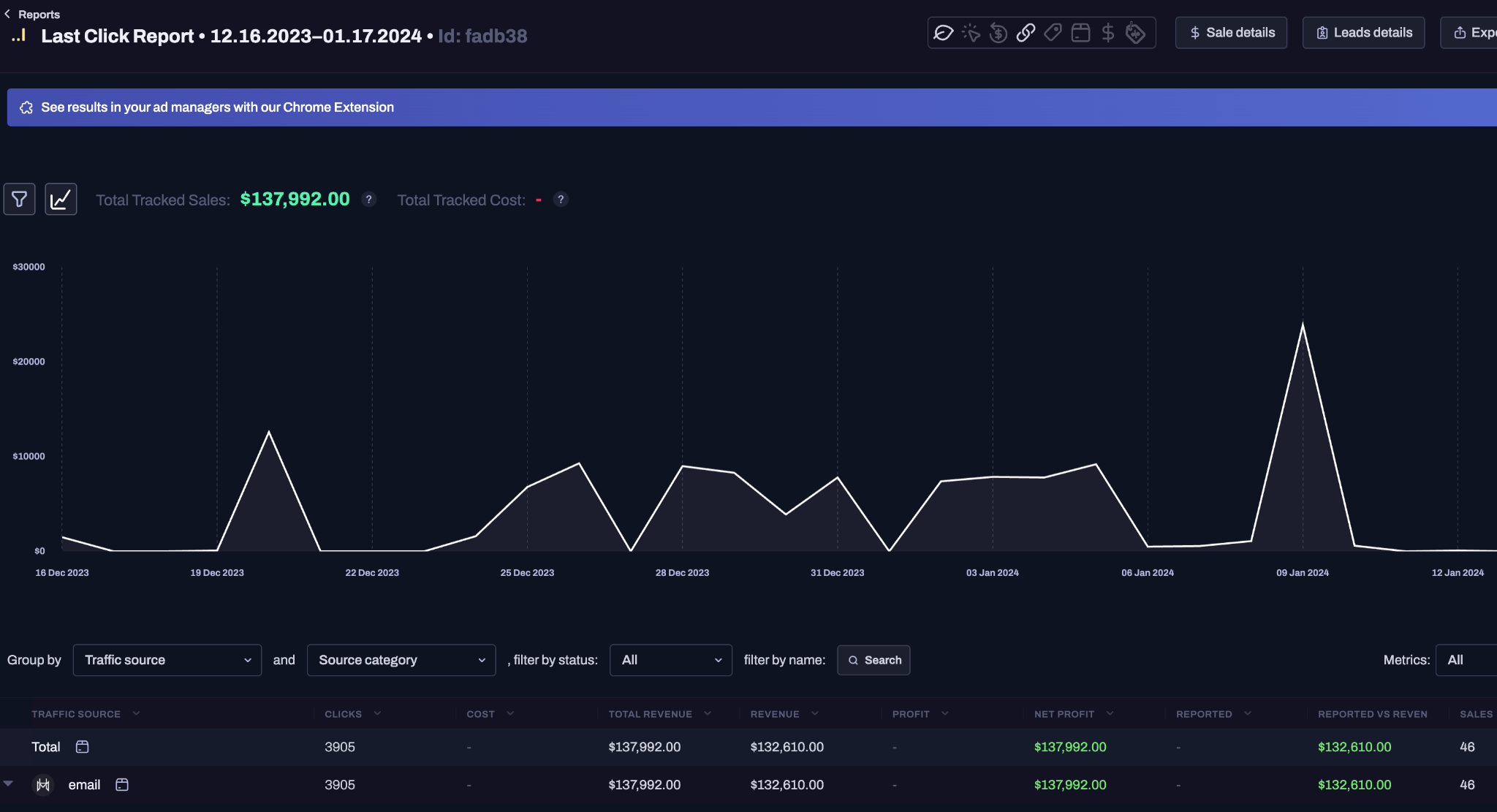1497x812 pixels.
Task: Click the Export button
Action: click(x=1469, y=33)
